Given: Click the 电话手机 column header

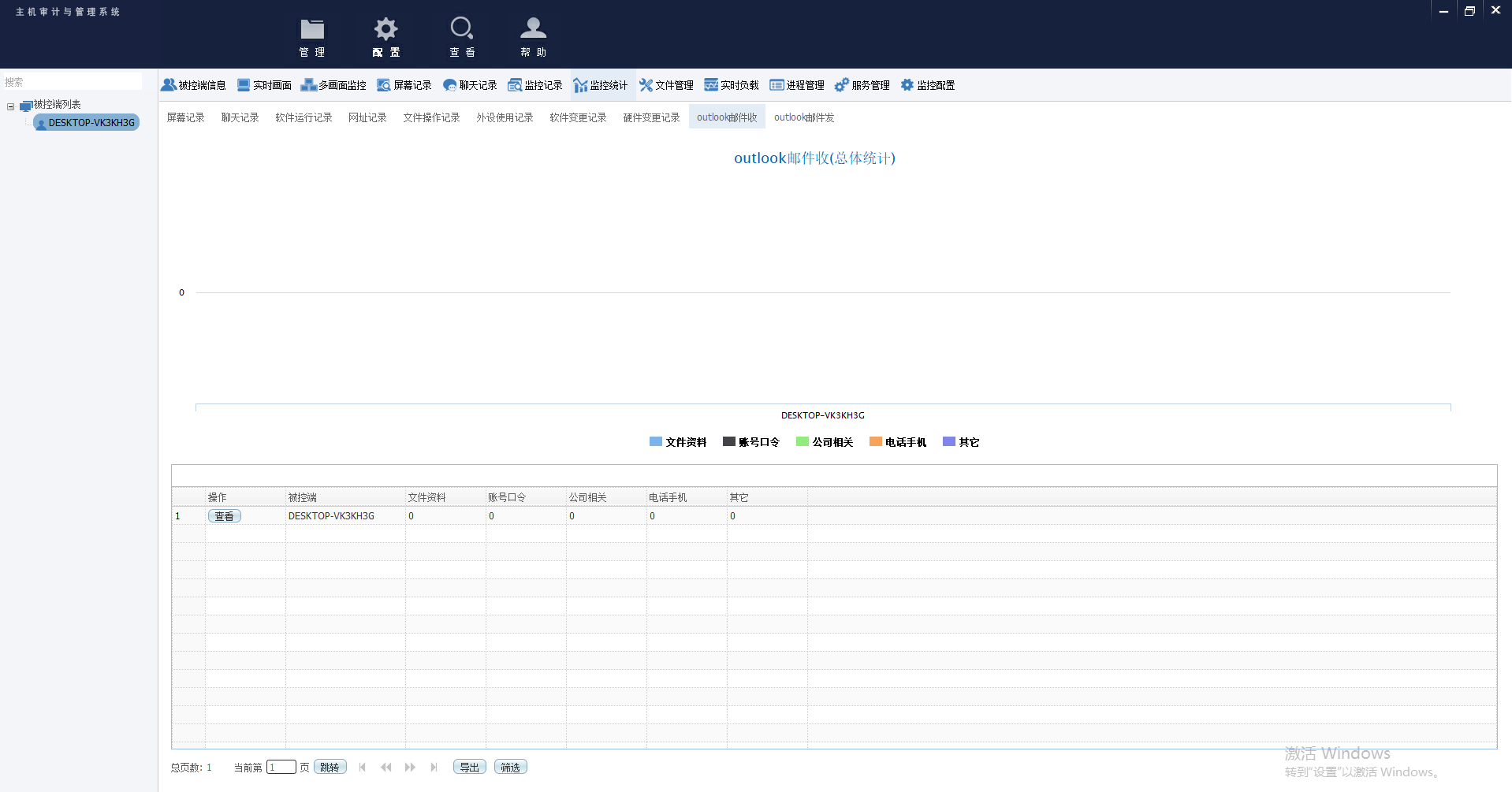Looking at the screenshot, I should [x=687, y=497].
